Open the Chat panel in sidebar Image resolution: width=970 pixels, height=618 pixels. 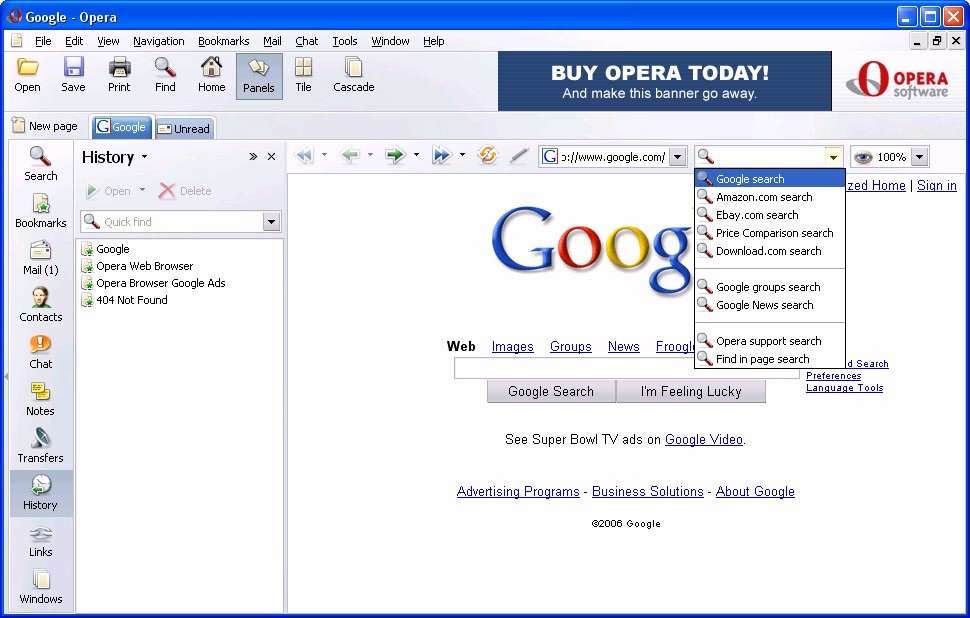tap(41, 351)
